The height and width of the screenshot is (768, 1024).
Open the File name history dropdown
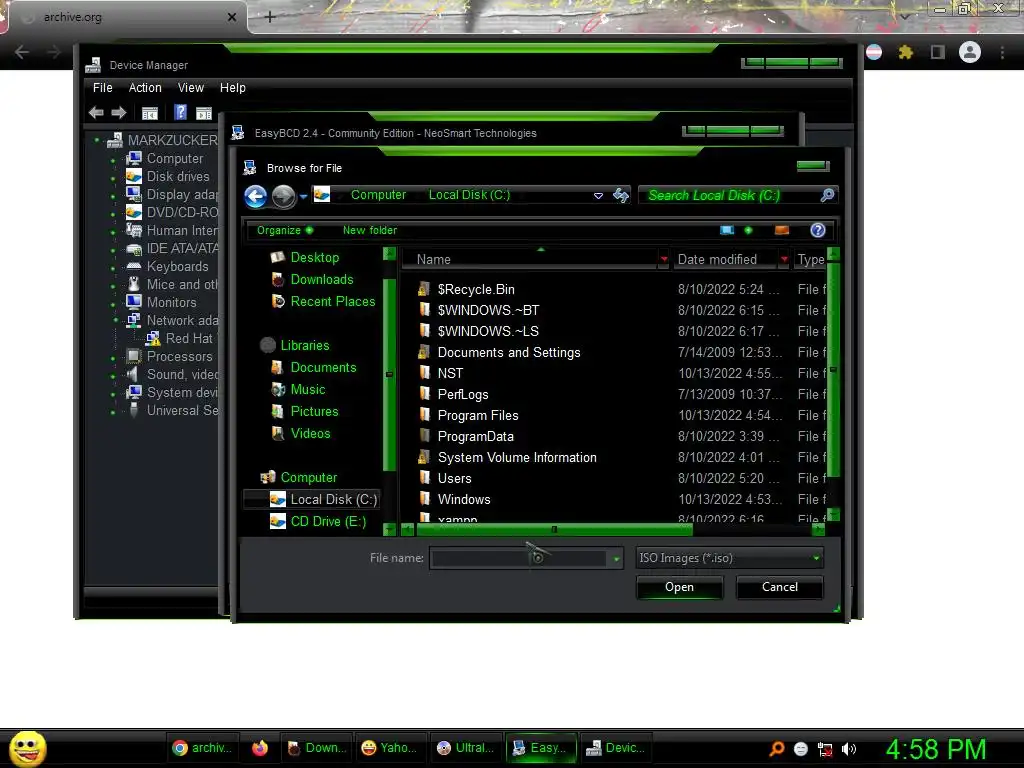616,558
